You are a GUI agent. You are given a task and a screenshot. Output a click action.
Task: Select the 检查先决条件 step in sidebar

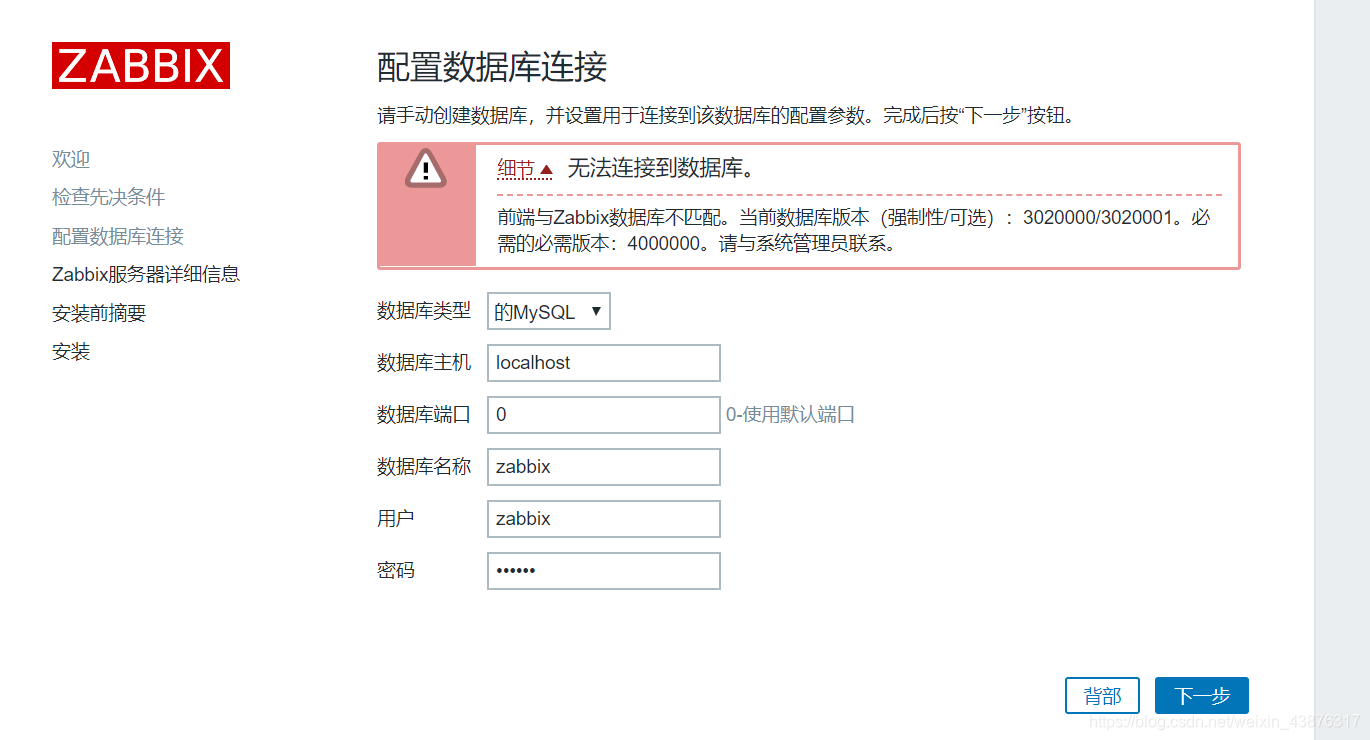[x=107, y=197]
